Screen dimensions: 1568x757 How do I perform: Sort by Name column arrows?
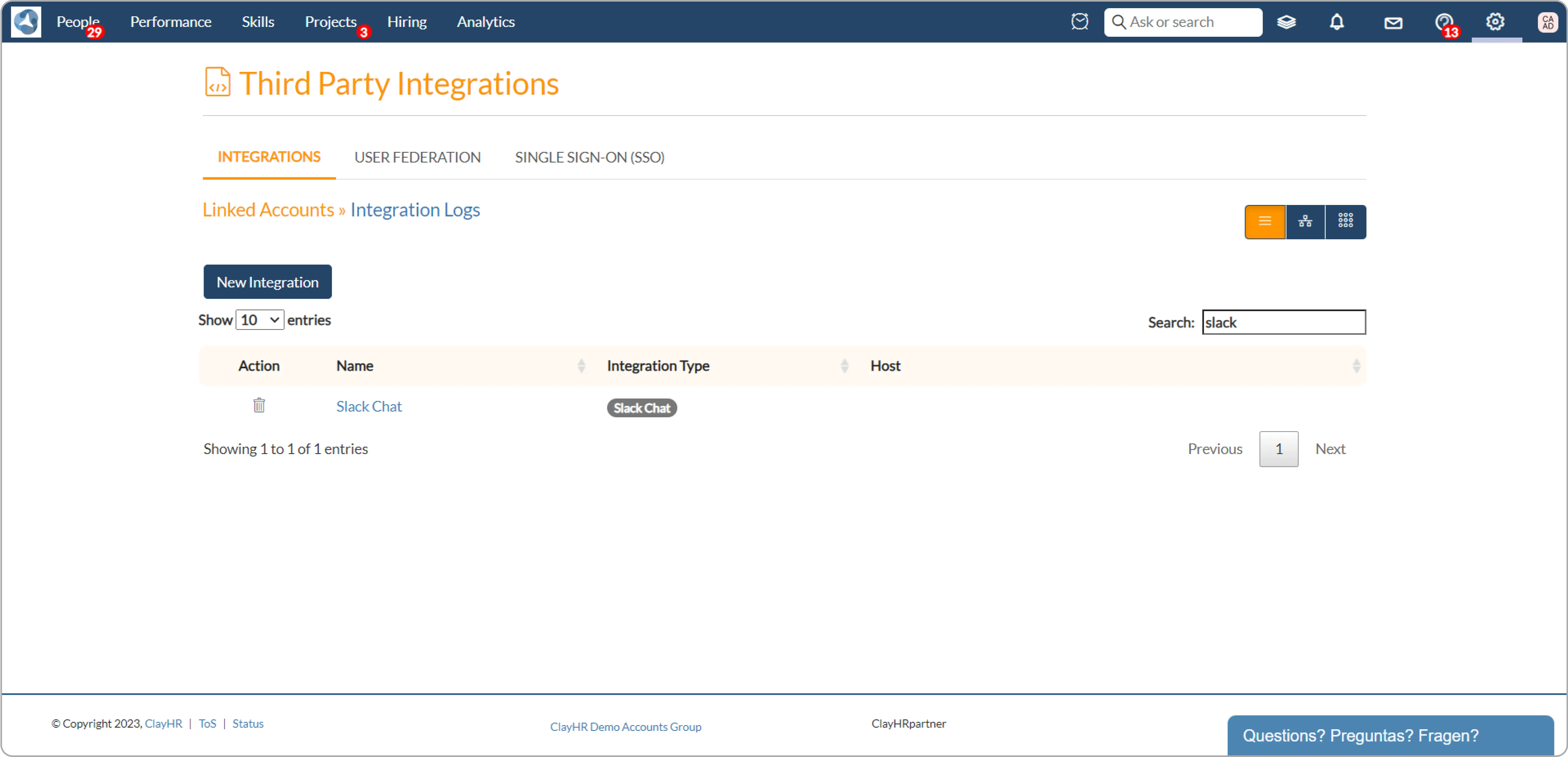pyautogui.click(x=581, y=366)
